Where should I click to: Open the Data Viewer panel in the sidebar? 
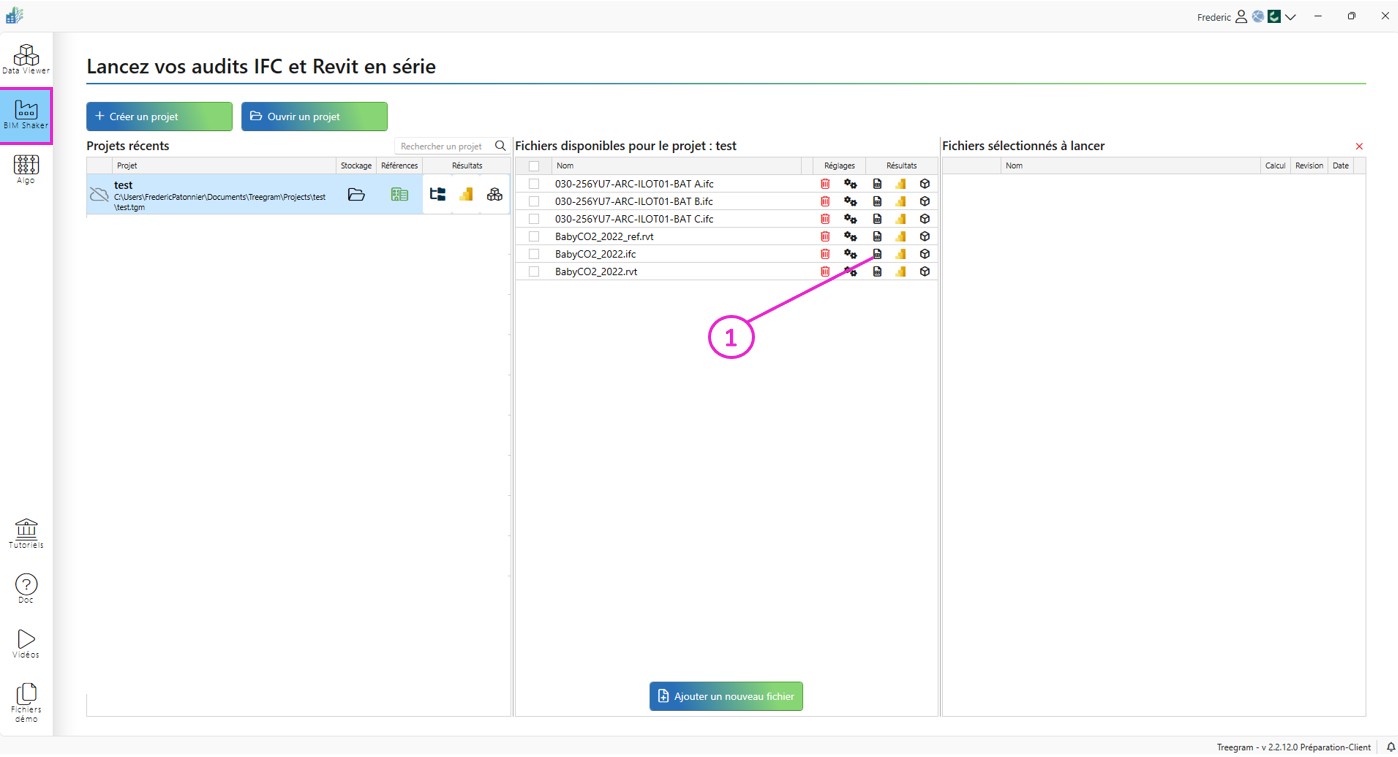point(26,58)
